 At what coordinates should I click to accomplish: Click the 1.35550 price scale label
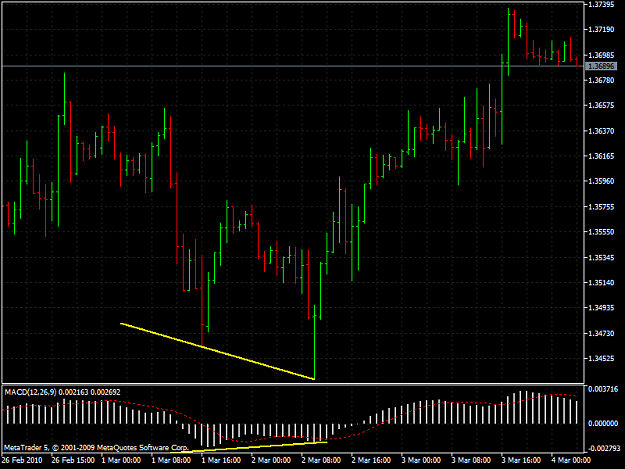(601, 232)
